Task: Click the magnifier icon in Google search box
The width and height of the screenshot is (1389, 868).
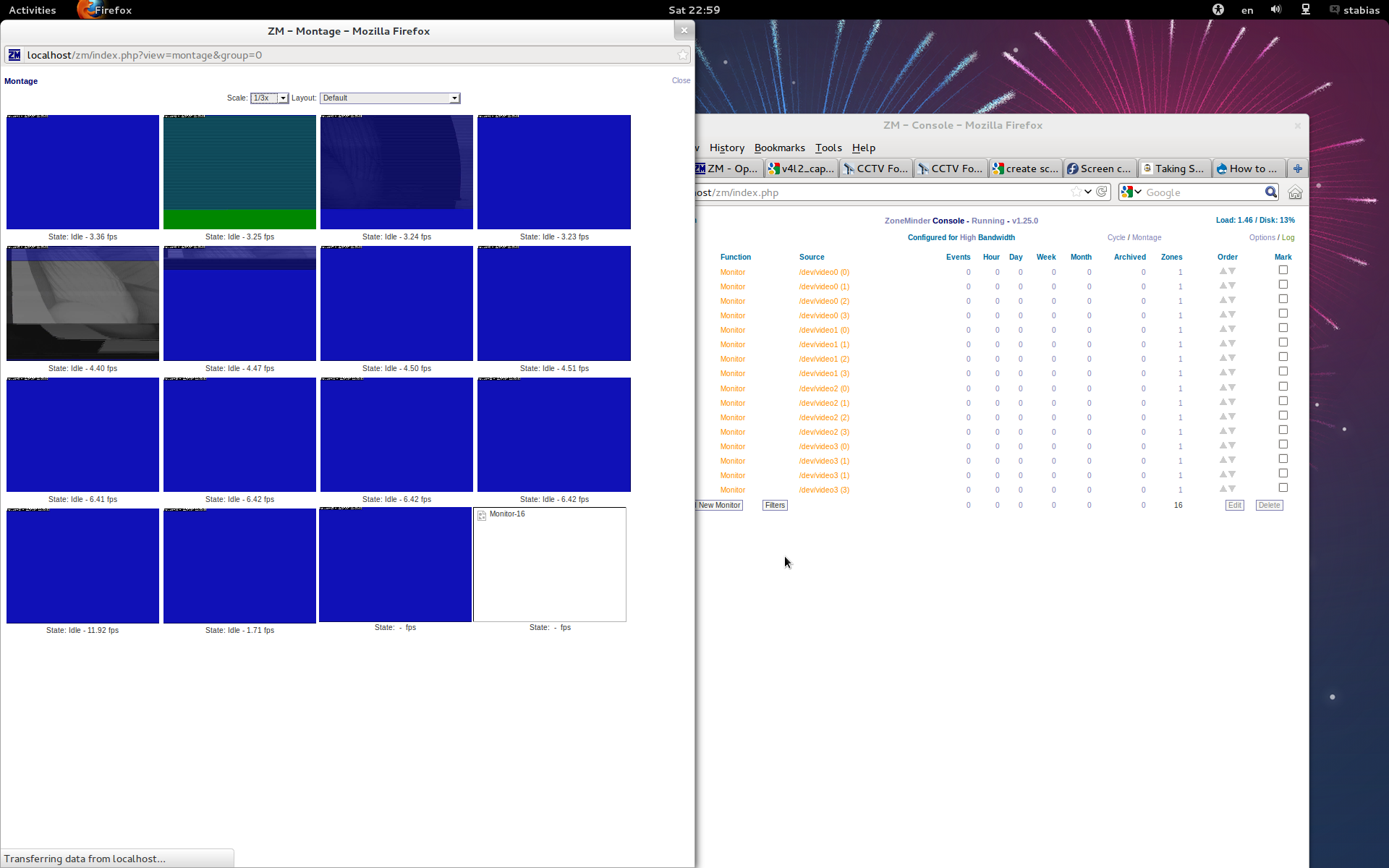Action: point(1270,192)
